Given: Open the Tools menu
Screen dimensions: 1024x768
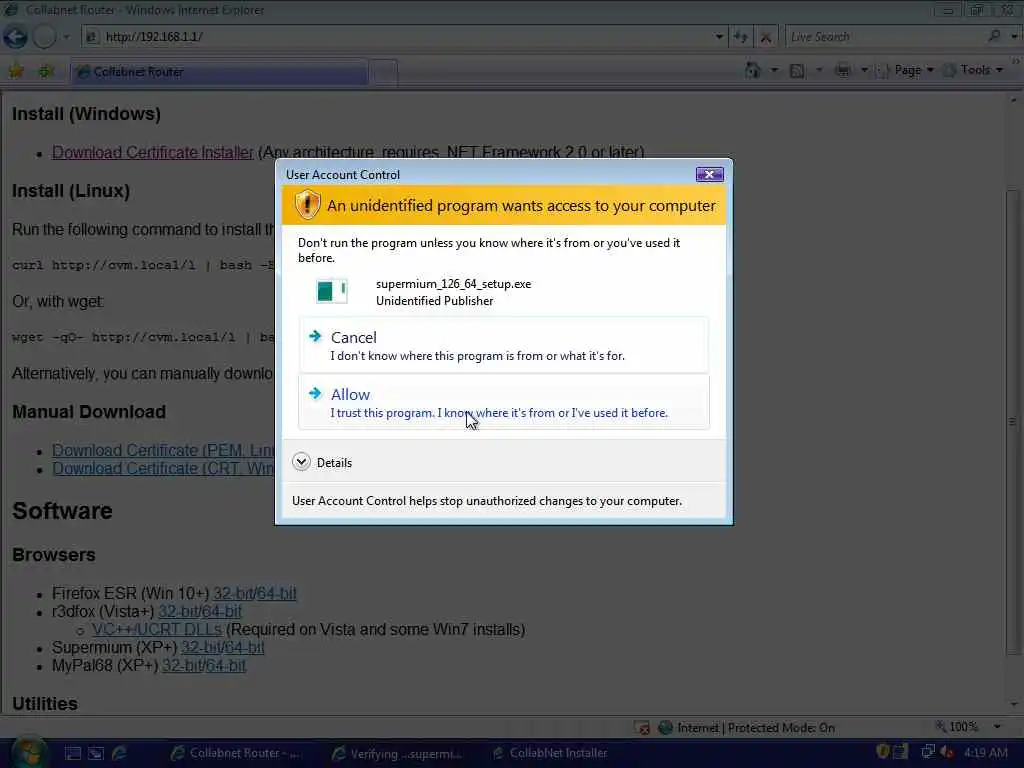Looking at the screenshot, I should 974,70.
